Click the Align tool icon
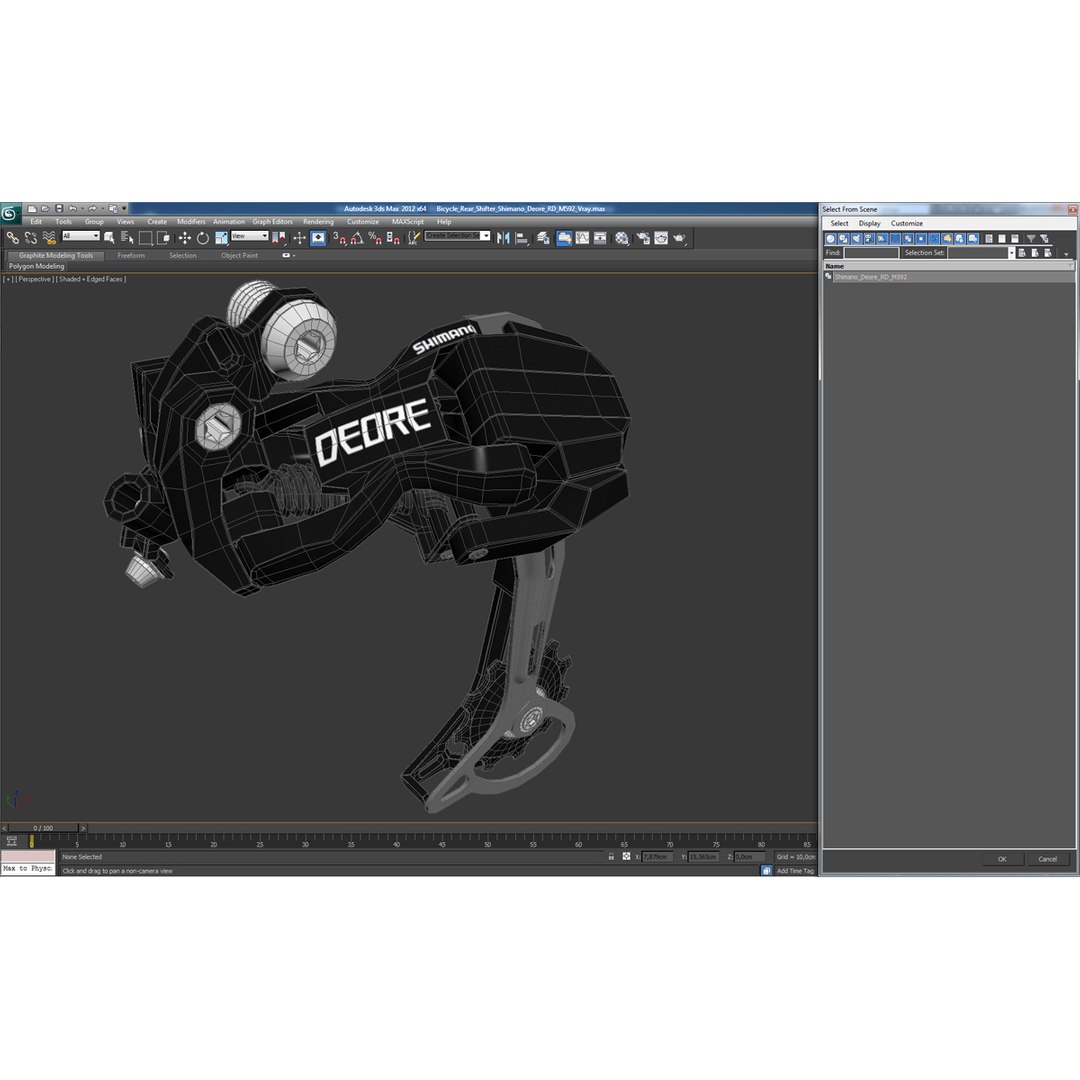This screenshot has height=1080, width=1080. (x=522, y=238)
